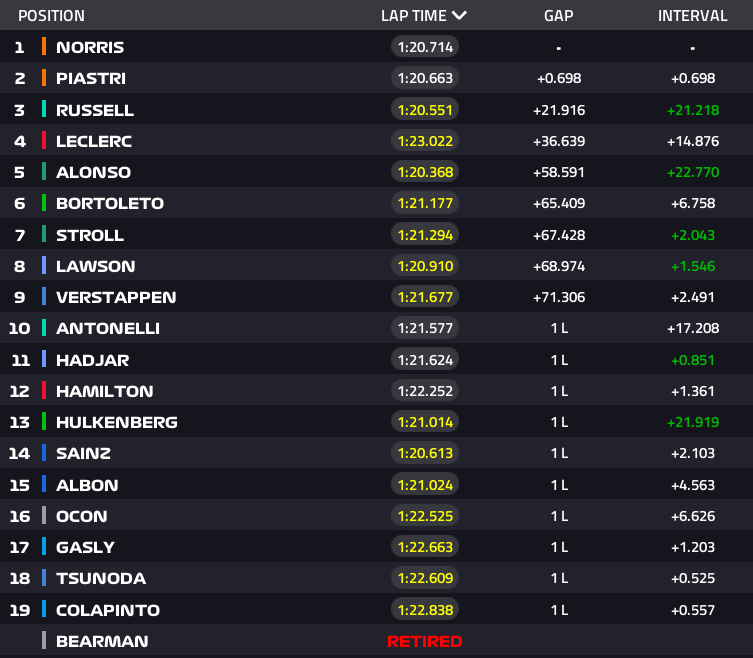The height and width of the screenshot is (658, 753).
Task: Open the LECLERC driver entry
Action: 94,141
